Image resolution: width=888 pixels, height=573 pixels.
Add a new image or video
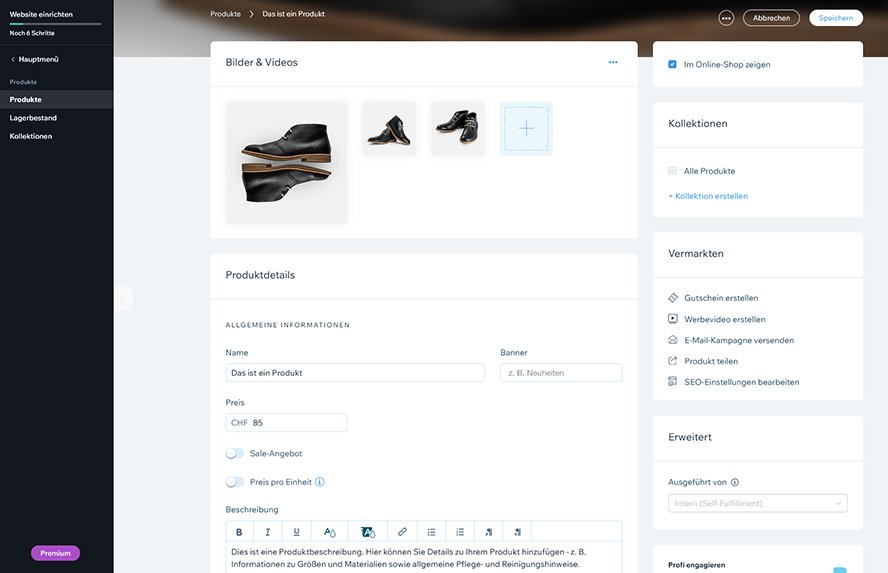click(526, 129)
